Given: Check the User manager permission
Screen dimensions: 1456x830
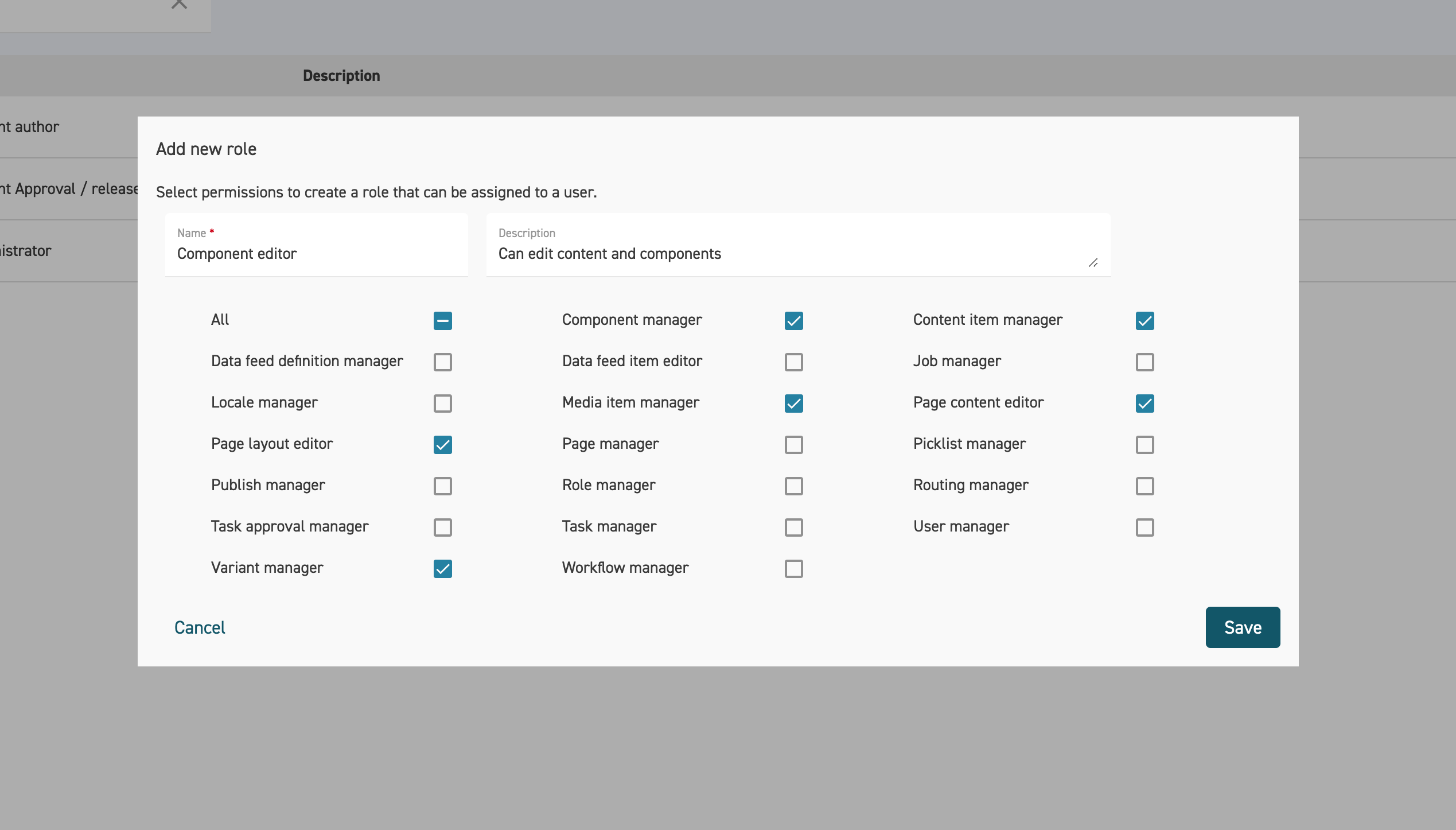Looking at the screenshot, I should pyautogui.click(x=1144, y=528).
